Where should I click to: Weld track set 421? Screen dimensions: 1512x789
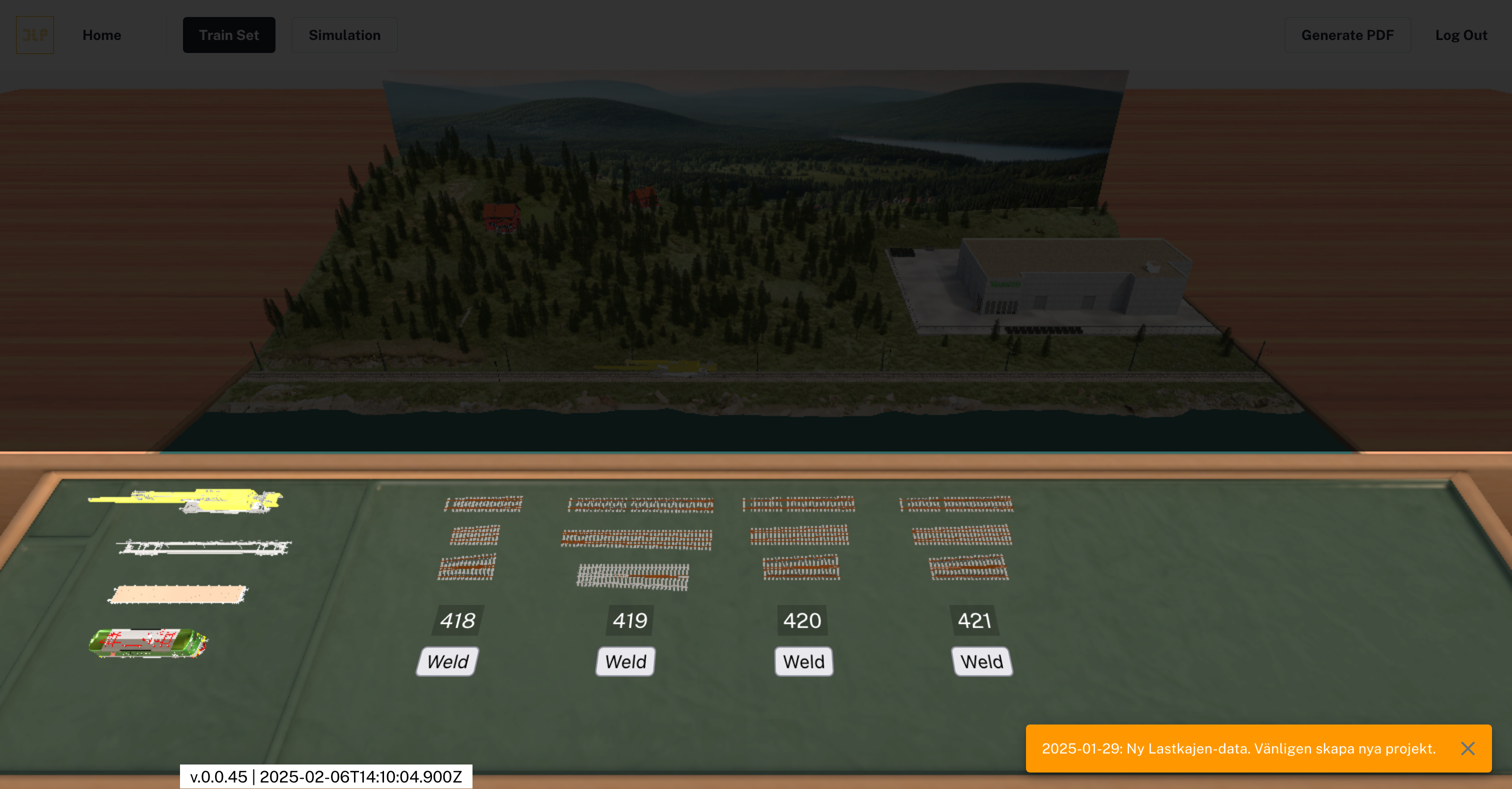pos(982,661)
